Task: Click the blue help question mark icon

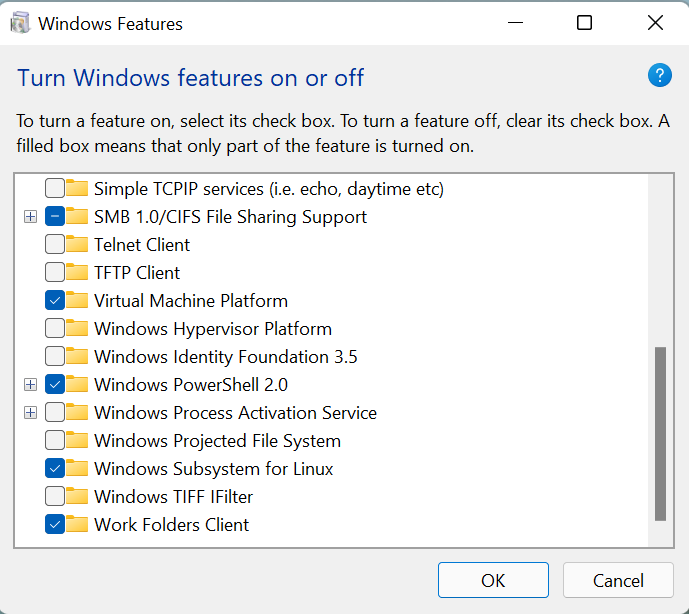Action: coord(660,75)
